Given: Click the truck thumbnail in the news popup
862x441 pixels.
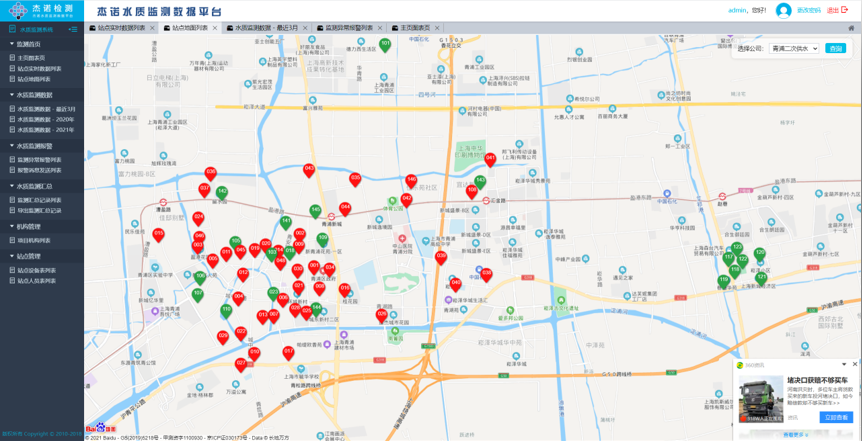Looking at the screenshot, I should coord(761,397).
